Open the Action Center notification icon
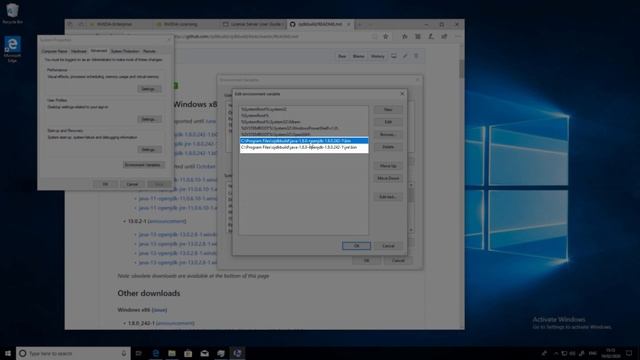 pyautogui.click(x=629, y=353)
